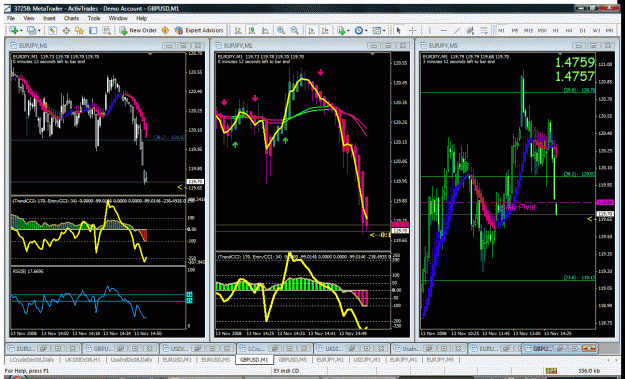Switch to the LCrudeDec08,Daily chart tab
The height and width of the screenshot is (379, 625).
pyautogui.click(x=33, y=360)
